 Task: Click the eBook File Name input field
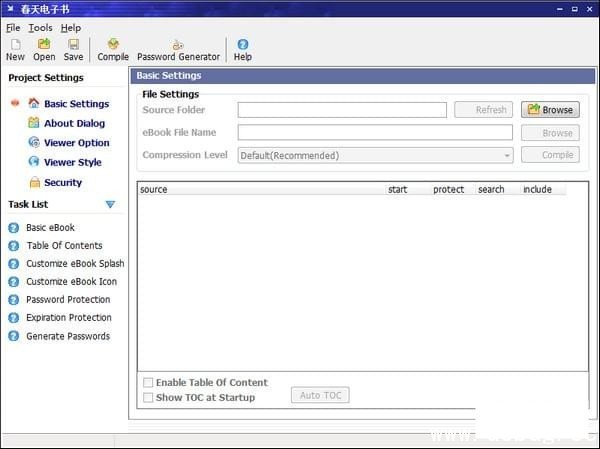pos(374,133)
